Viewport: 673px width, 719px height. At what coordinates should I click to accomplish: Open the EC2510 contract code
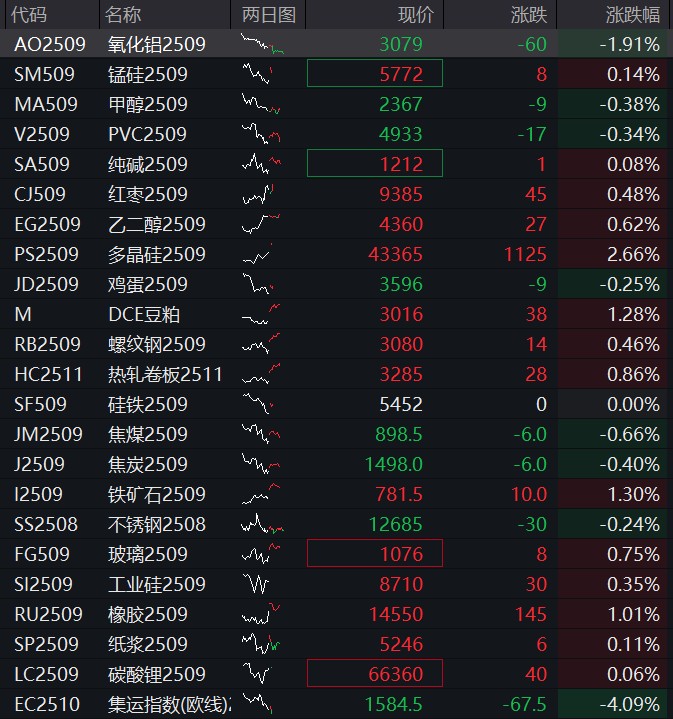[47, 704]
